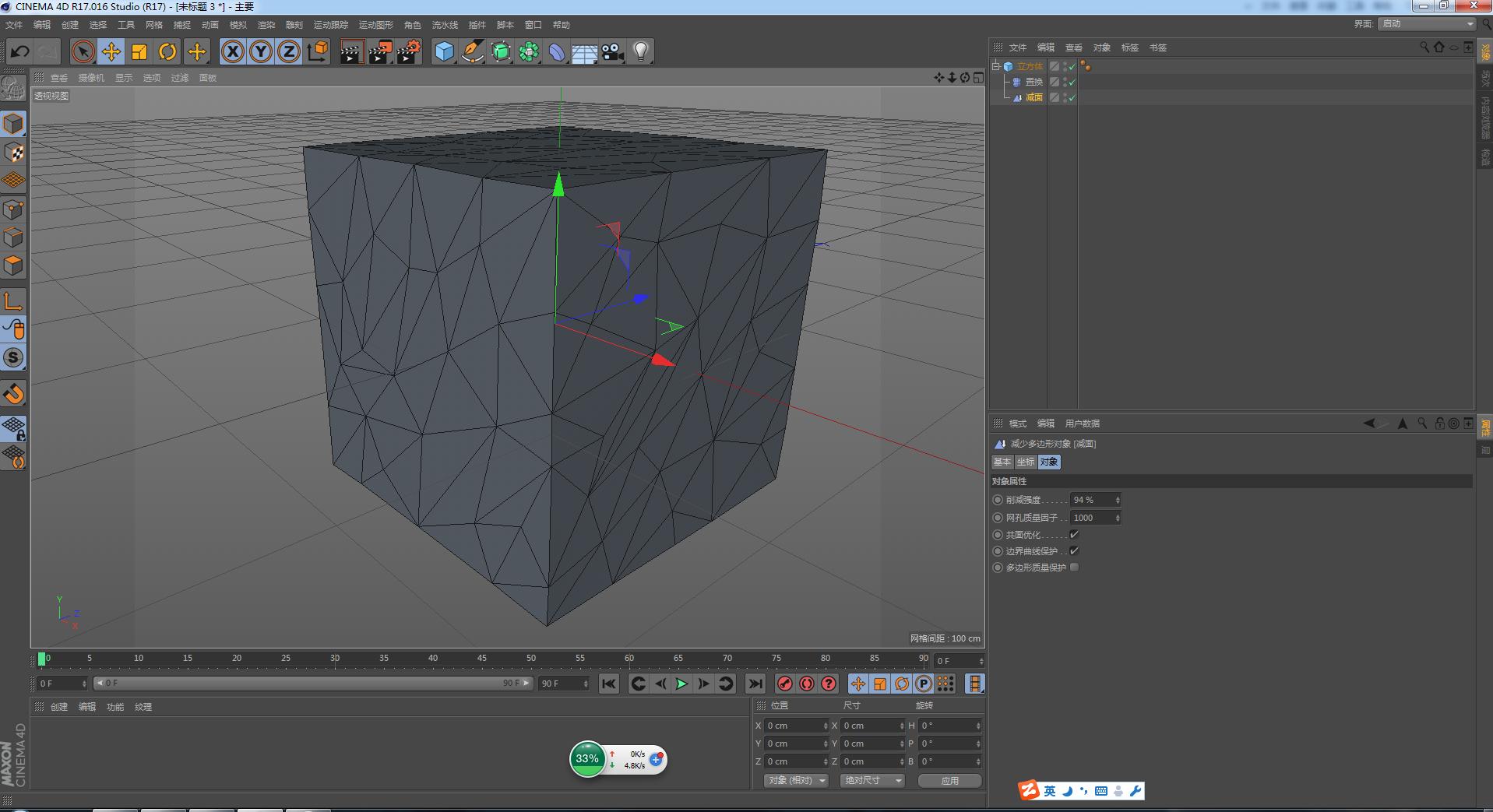Uncheck the 边界曲线保护 checkbox
This screenshot has width=1493, height=812.
click(1074, 551)
